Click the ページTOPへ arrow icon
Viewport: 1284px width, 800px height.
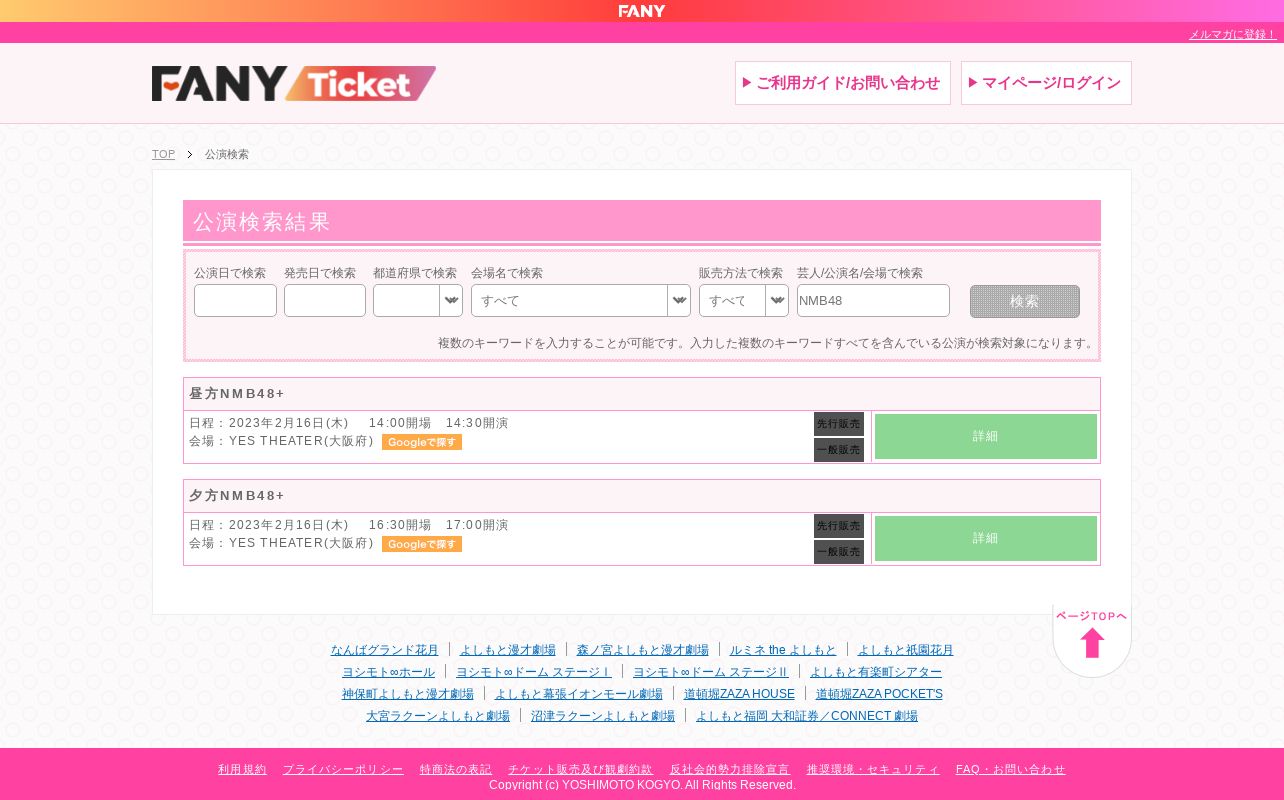tap(1092, 641)
